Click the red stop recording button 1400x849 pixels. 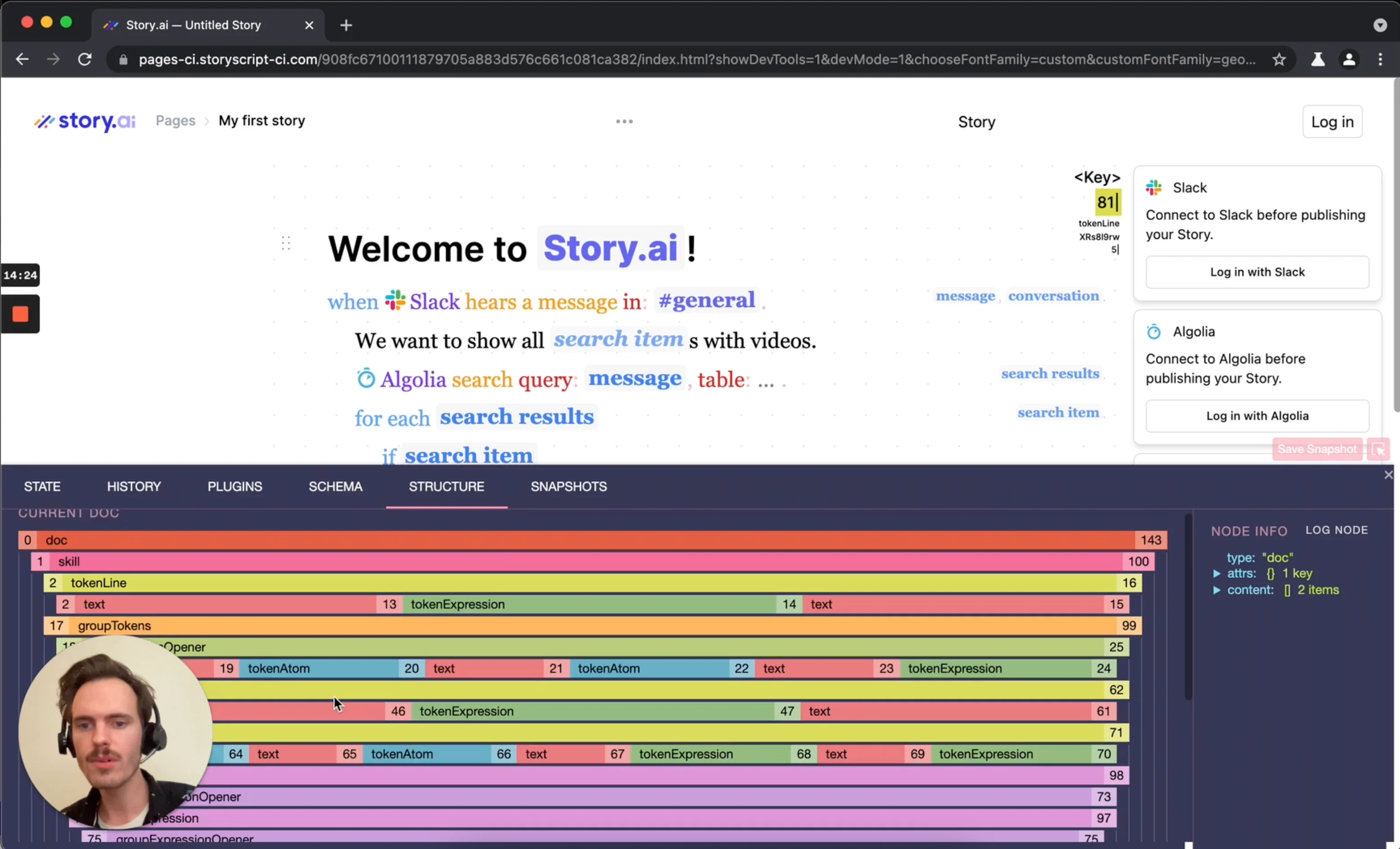pyautogui.click(x=20, y=314)
